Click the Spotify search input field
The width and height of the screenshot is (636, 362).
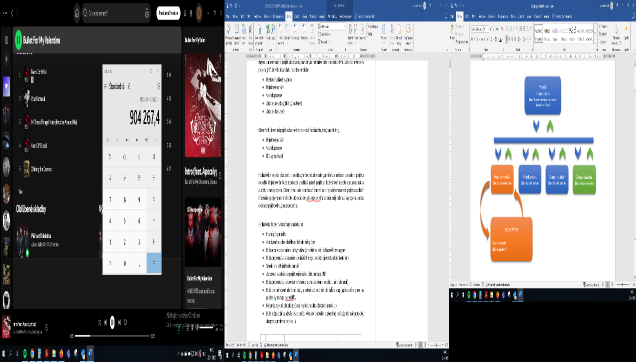(116, 13)
